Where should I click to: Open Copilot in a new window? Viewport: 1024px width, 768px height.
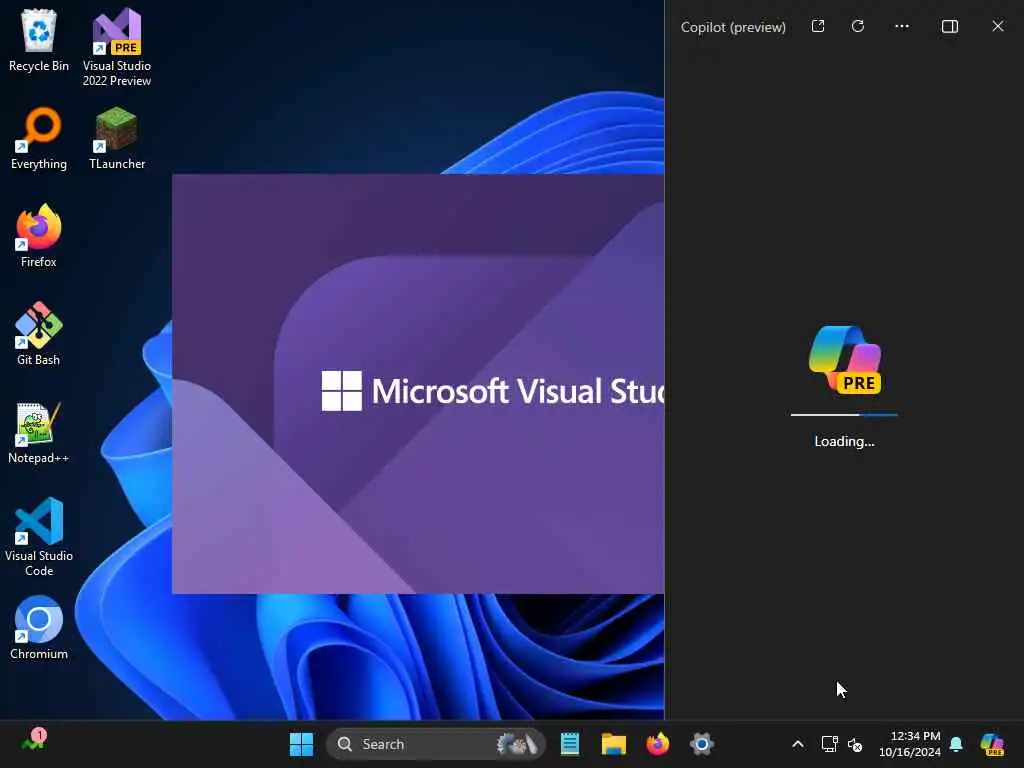818,26
